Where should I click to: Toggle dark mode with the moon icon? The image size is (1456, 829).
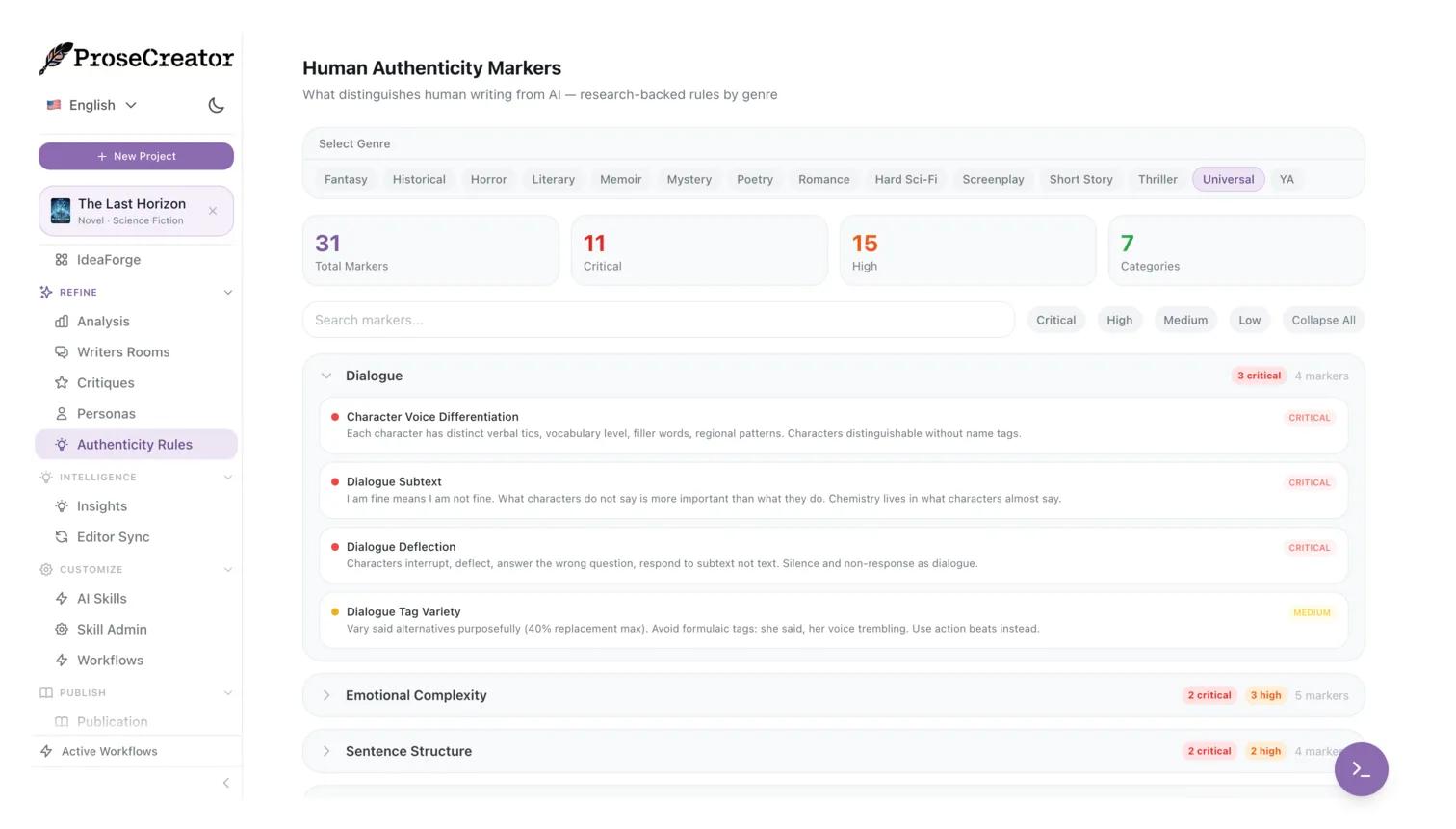pos(216,105)
